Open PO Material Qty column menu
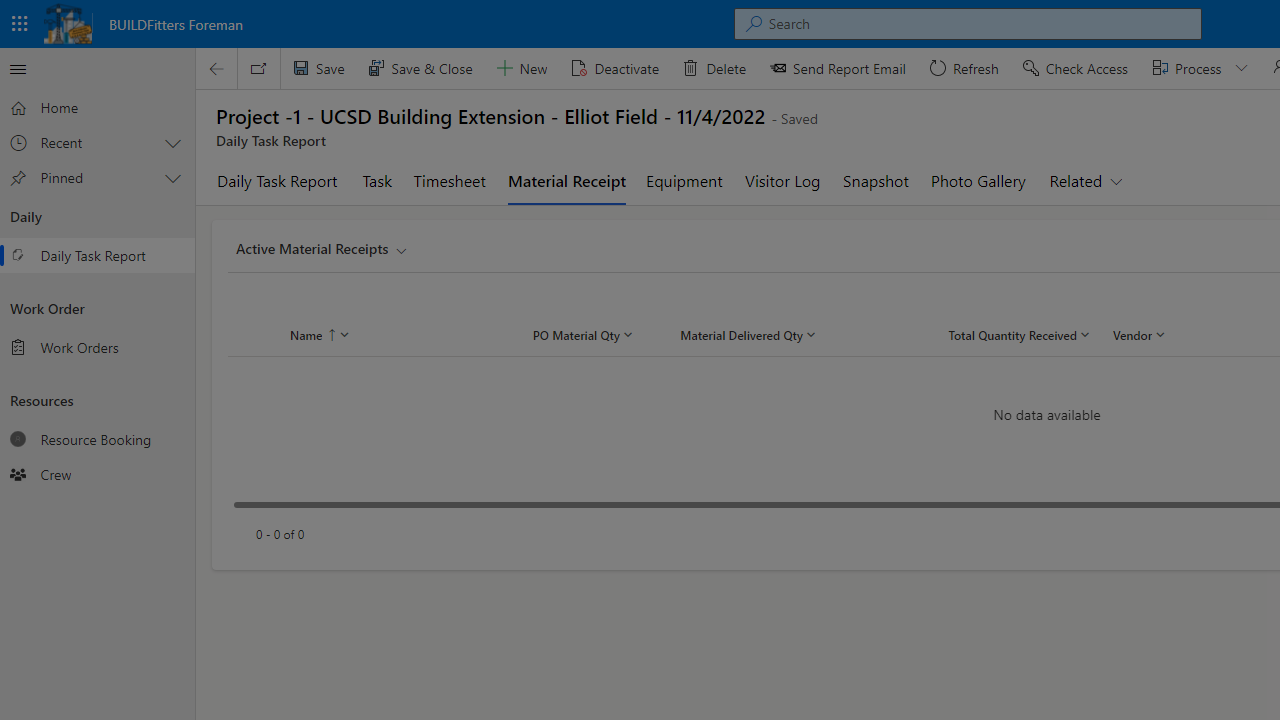 pyautogui.click(x=582, y=336)
